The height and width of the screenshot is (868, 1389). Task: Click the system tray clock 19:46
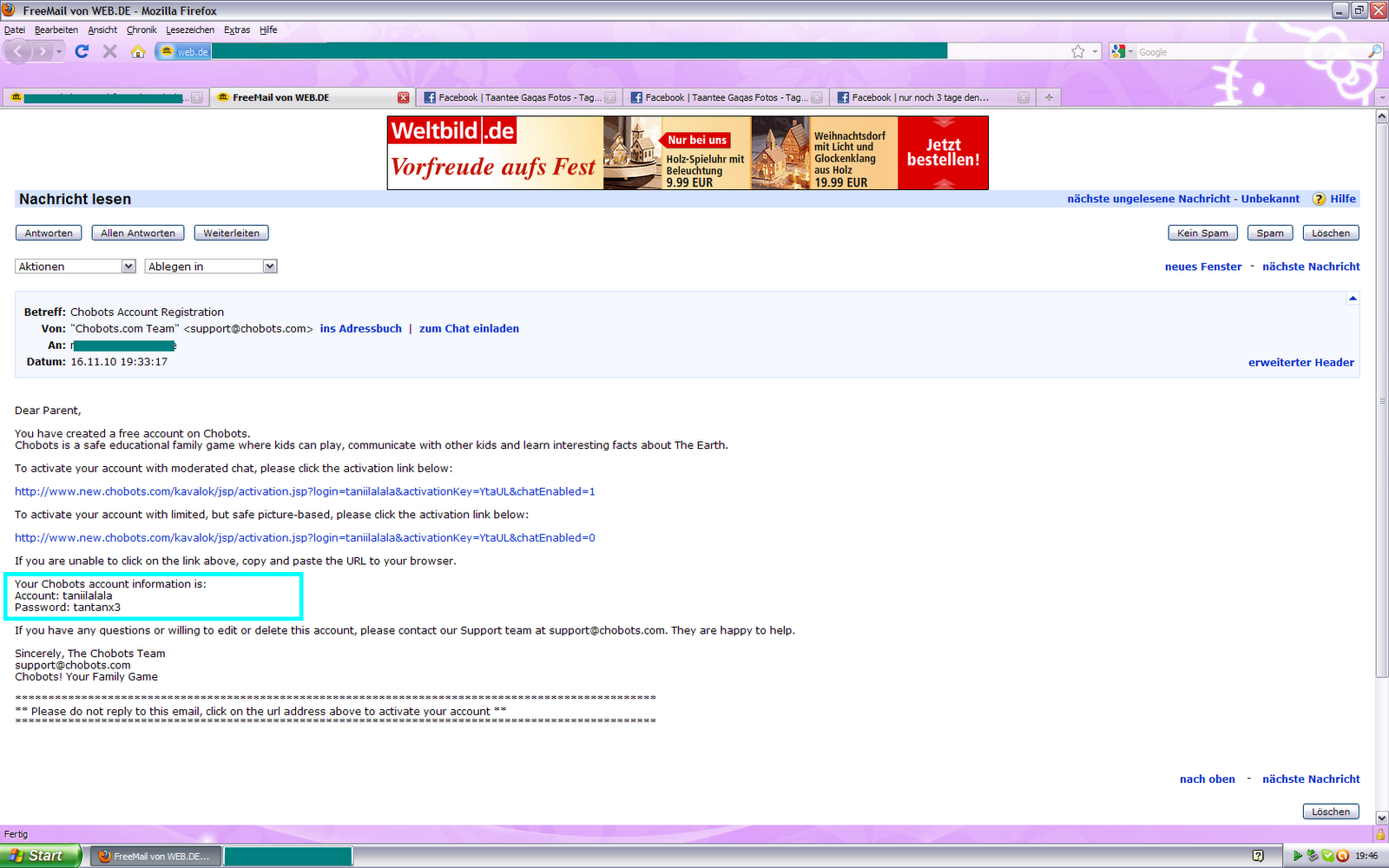tap(1366, 856)
